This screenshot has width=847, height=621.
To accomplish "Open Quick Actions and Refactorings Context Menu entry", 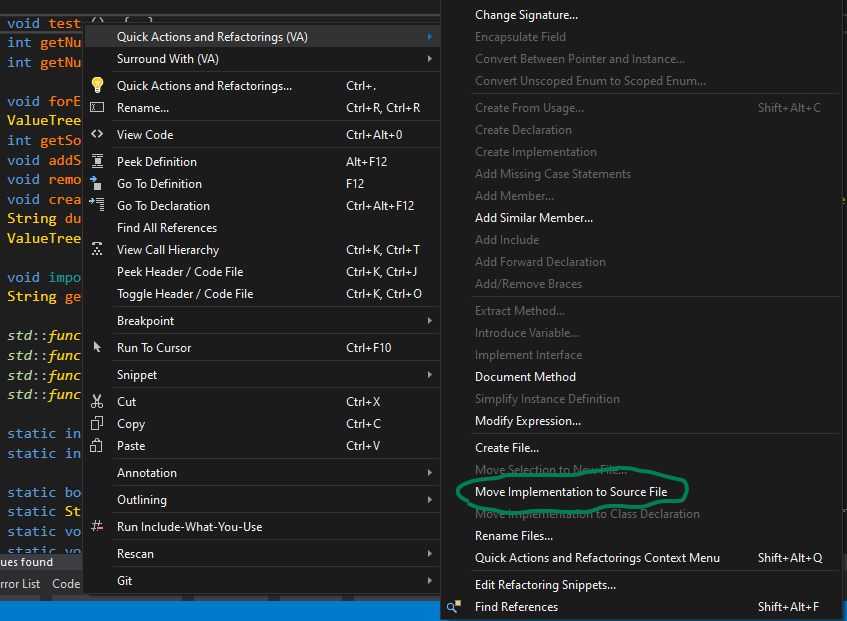I will tap(597, 558).
